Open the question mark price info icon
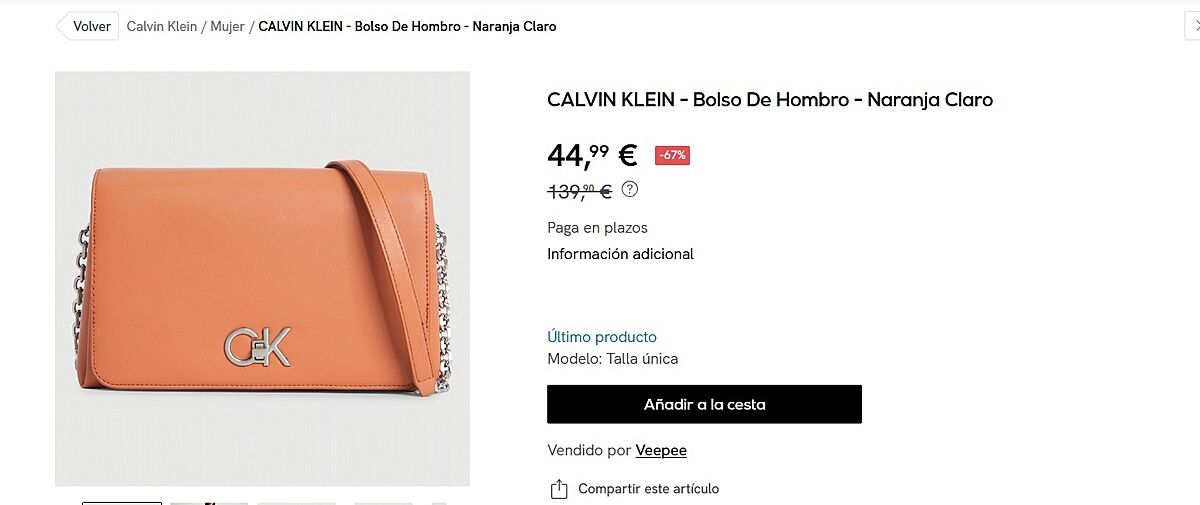Viewport: 1200px width, 505px height. coord(630,189)
